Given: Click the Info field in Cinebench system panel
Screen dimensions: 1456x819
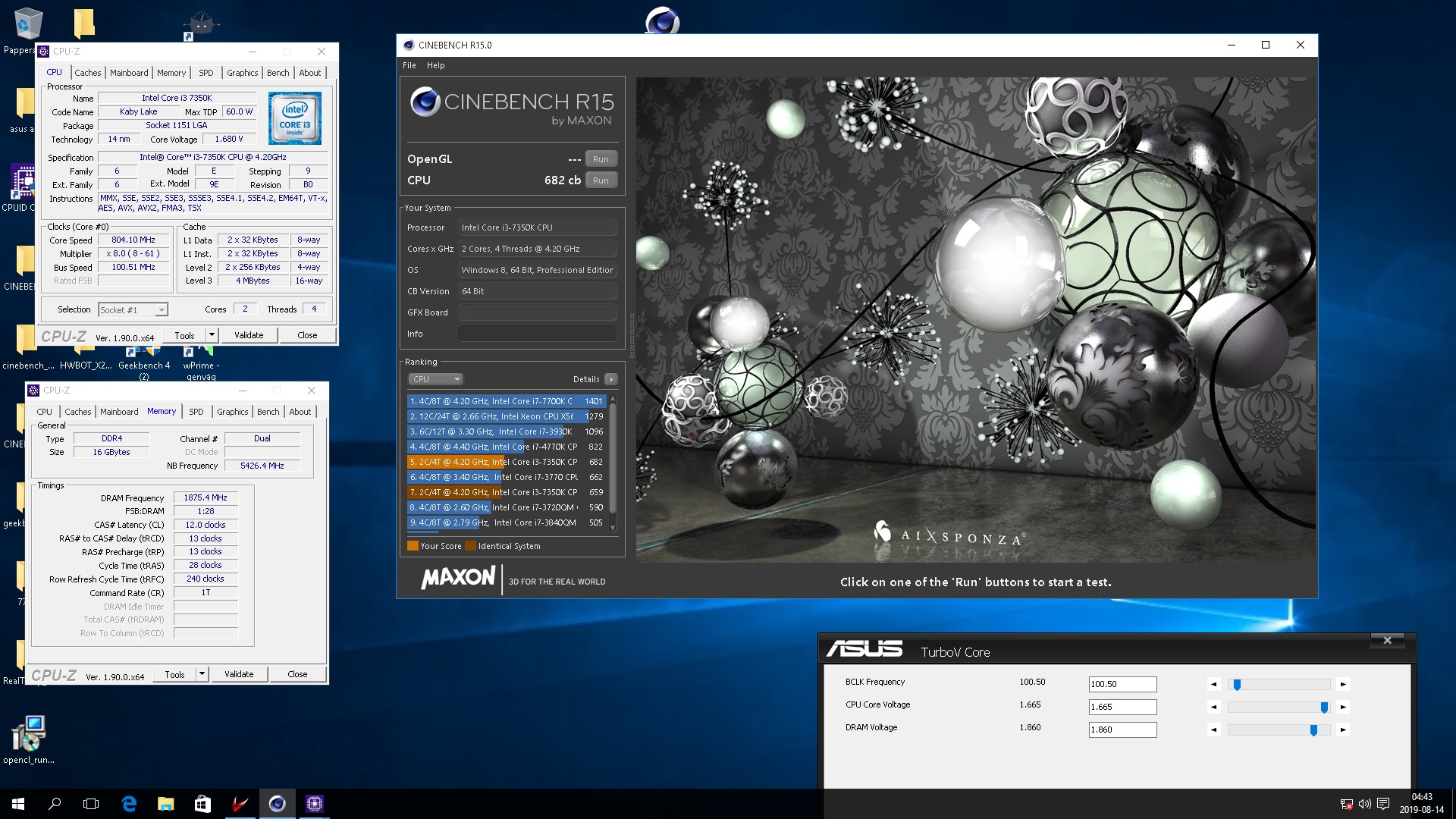Looking at the screenshot, I should pyautogui.click(x=537, y=334).
